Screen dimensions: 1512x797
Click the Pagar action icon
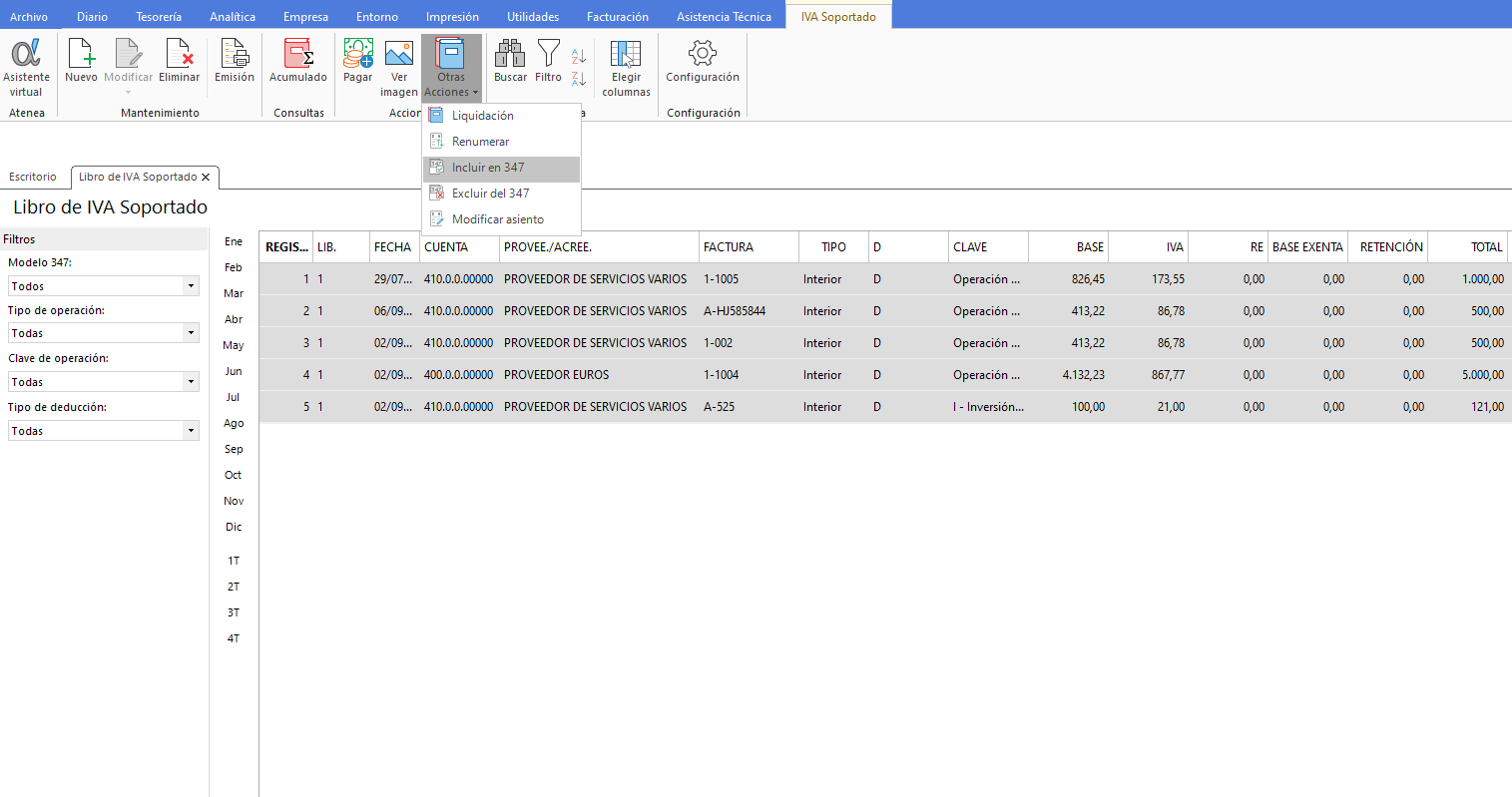357,62
